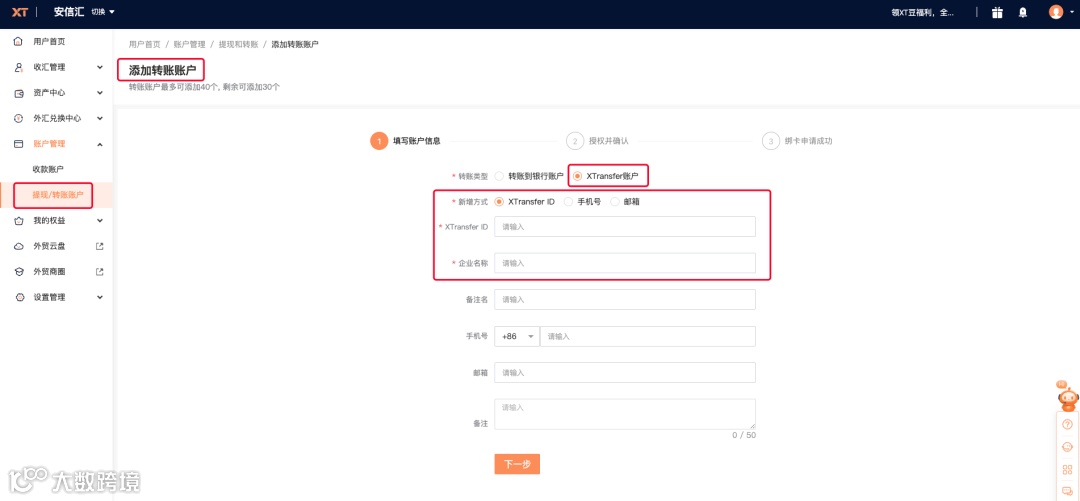Focus the 企业名称 input field

click(x=625, y=263)
